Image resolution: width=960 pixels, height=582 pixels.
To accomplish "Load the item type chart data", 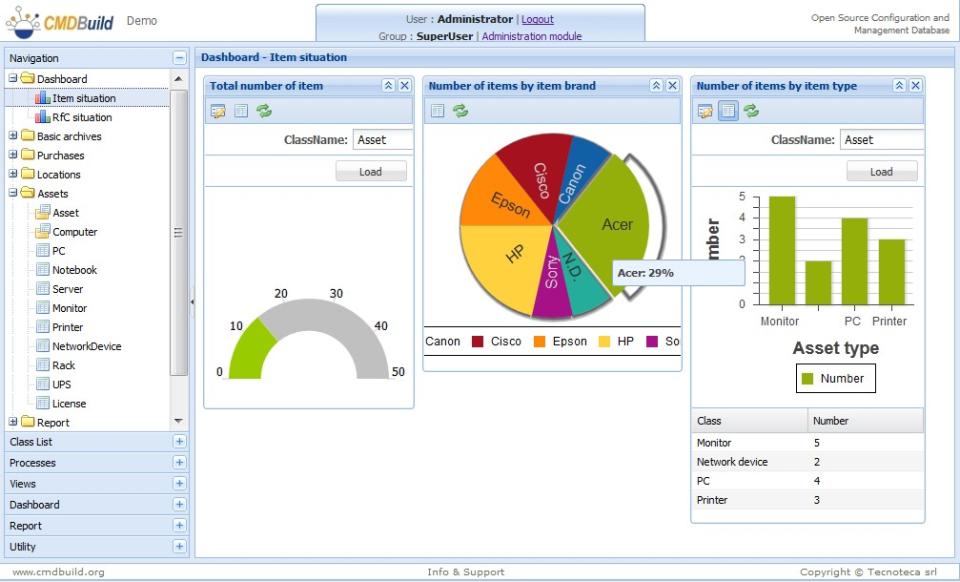I will pyautogui.click(x=882, y=171).
